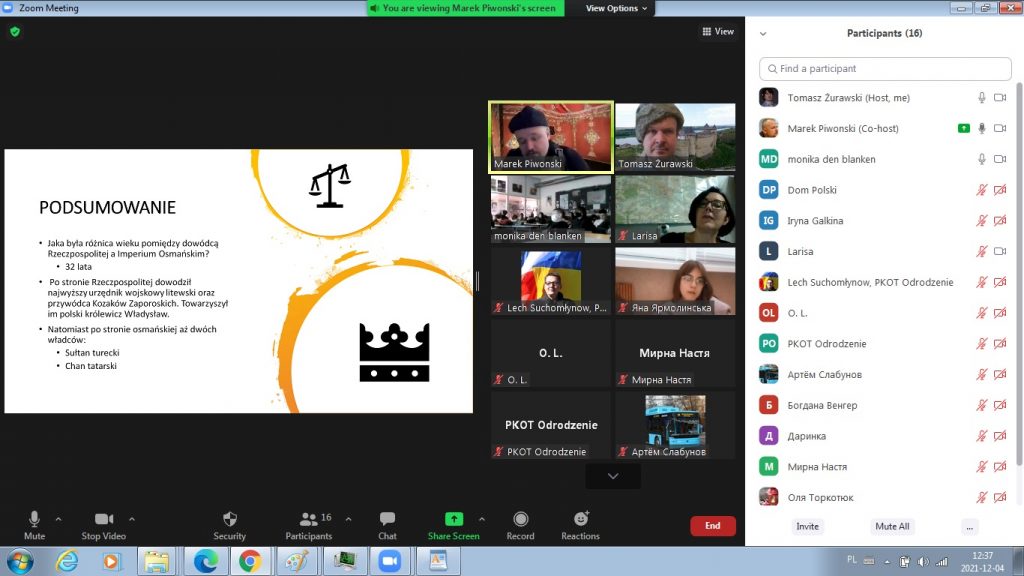The width and height of the screenshot is (1024, 576).
Task: Click the green Share Screen icon
Action: [x=453, y=519]
